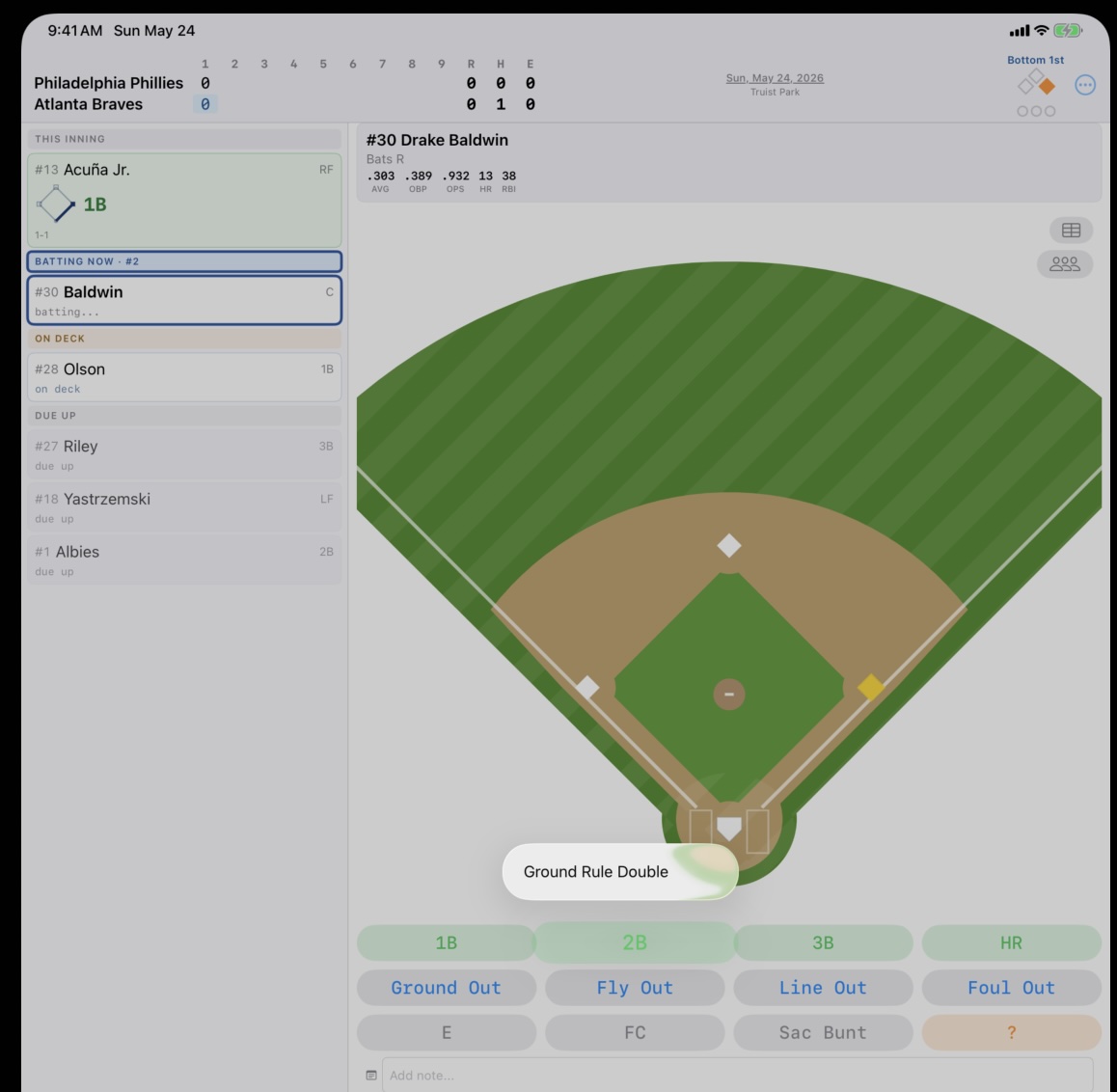Tap the Atlanta Braves team name
The image size is (1117, 1092).
[89, 104]
